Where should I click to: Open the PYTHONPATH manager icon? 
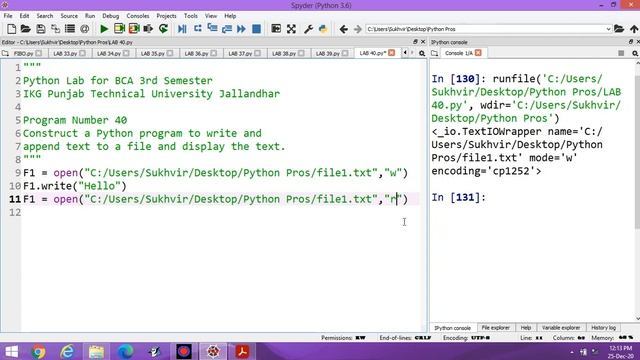coord(323,29)
